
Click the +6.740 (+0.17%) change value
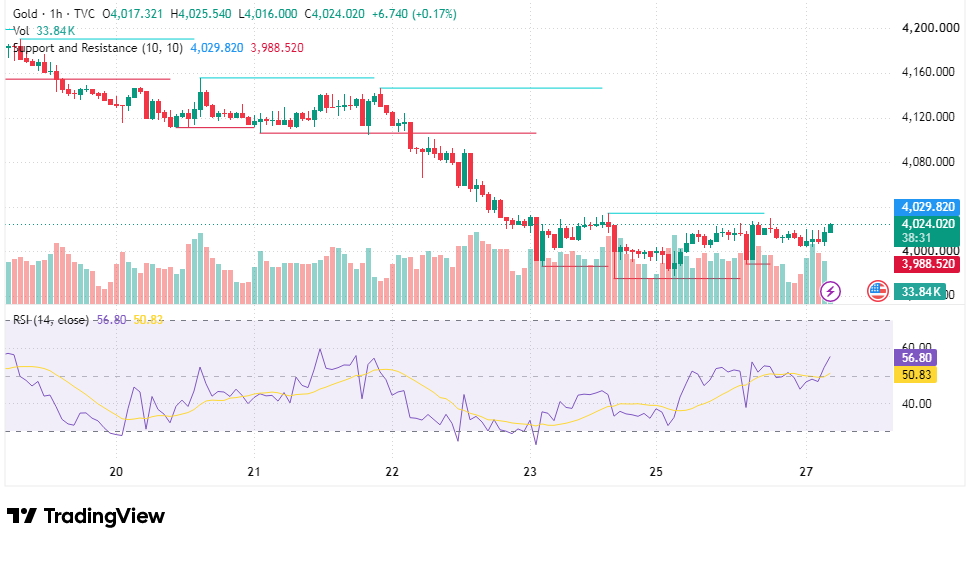[414, 14]
